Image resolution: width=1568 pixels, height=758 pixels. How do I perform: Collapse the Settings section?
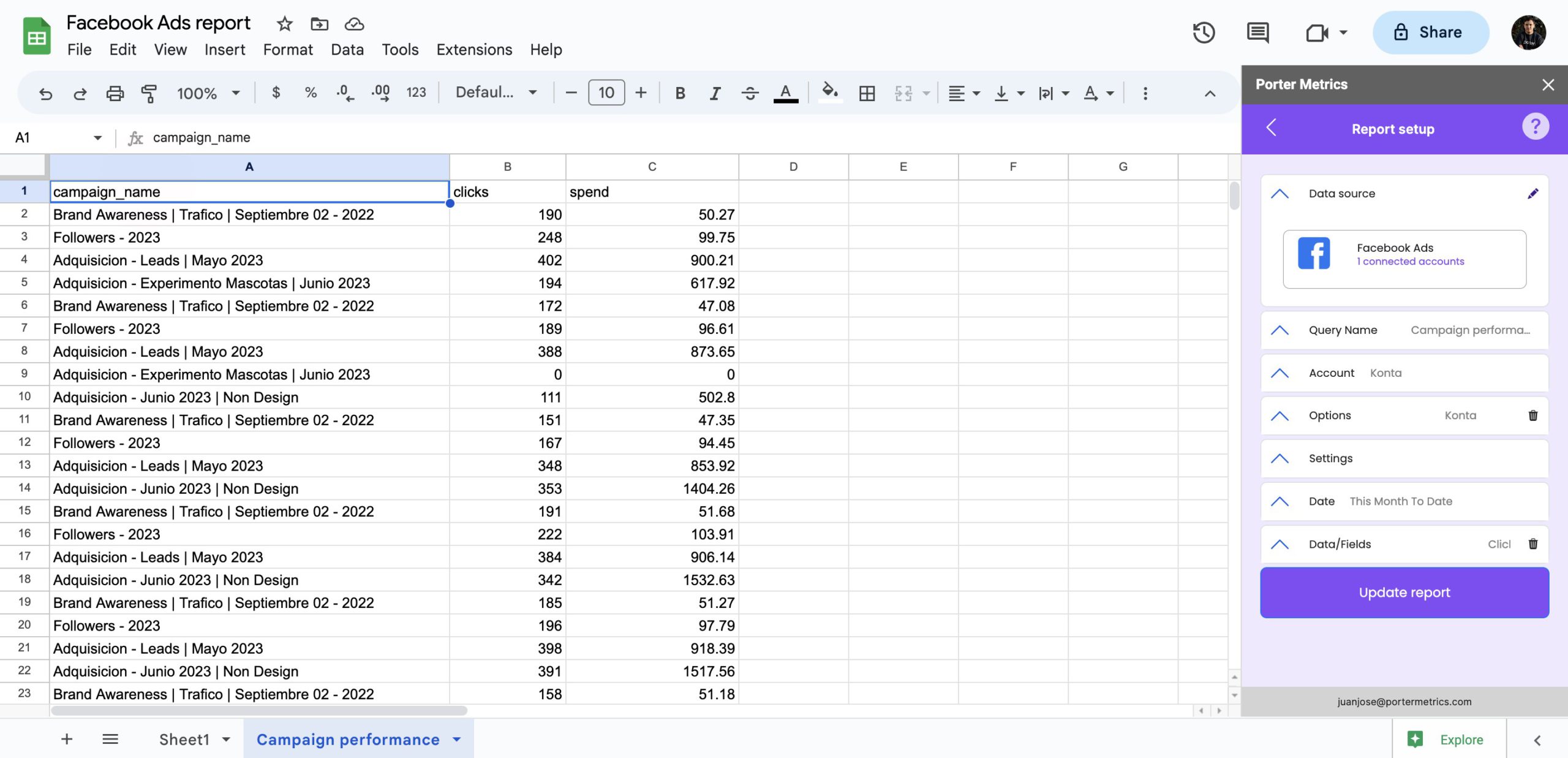click(1281, 458)
